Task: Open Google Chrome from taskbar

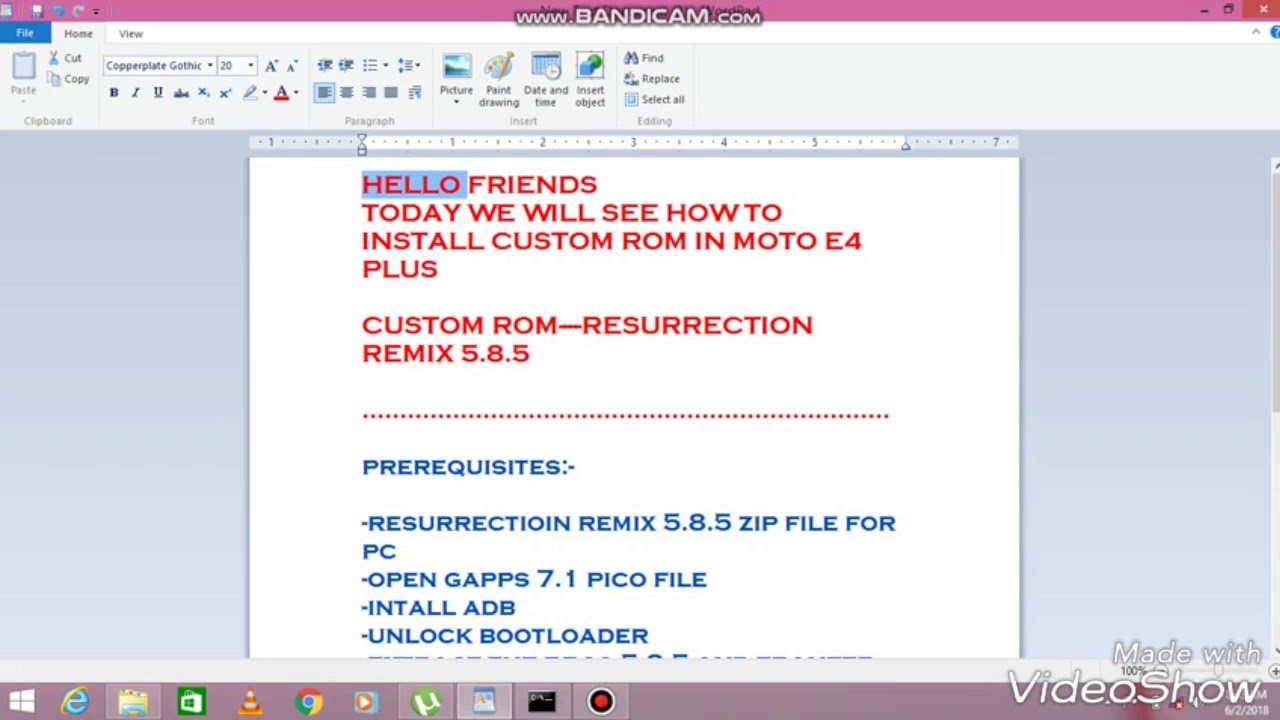Action: [308, 702]
